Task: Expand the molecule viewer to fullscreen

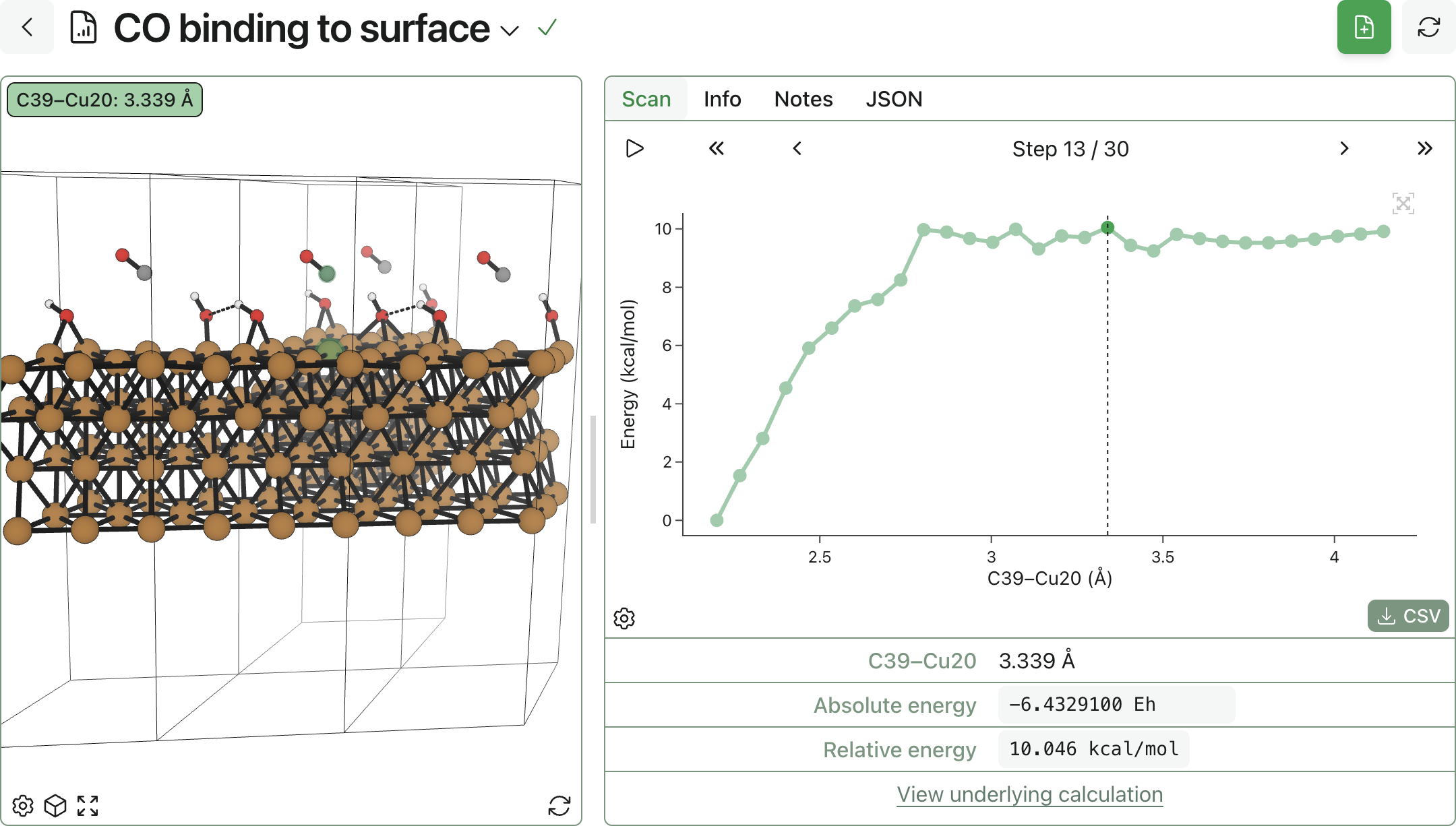Action: point(88,805)
